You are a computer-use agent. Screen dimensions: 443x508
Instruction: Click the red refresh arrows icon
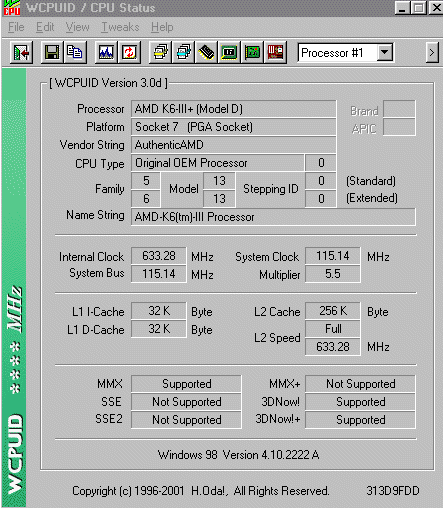[x=129, y=53]
